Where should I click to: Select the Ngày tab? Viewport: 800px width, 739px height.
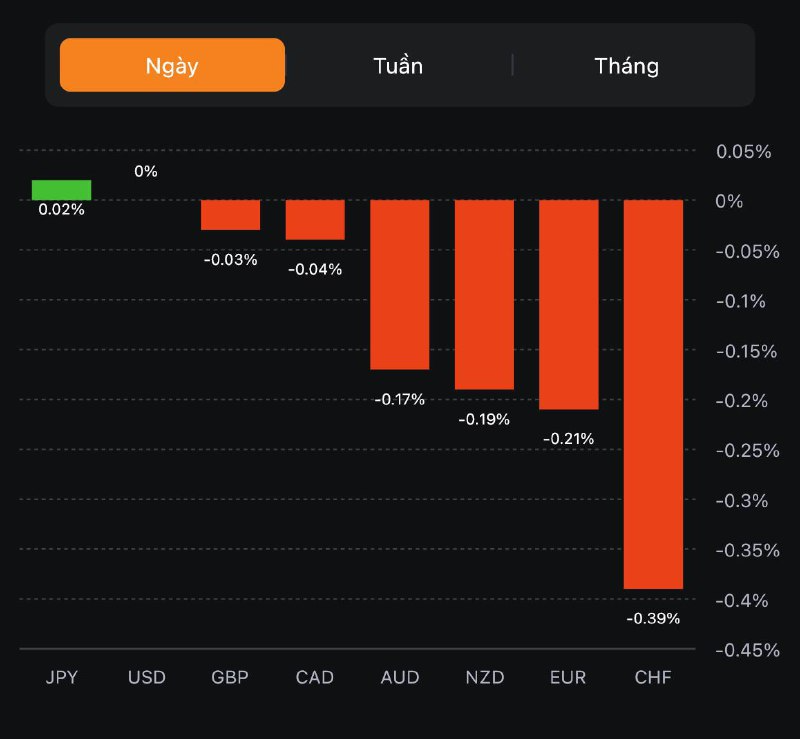tap(172, 66)
